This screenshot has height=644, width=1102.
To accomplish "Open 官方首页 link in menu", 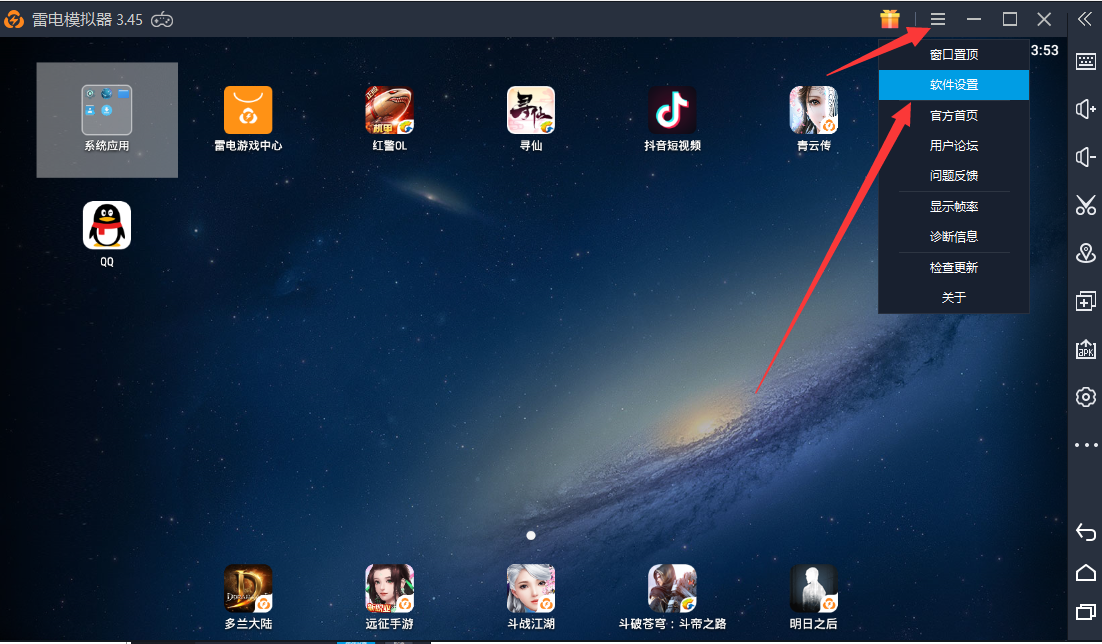I will [953, 115].
